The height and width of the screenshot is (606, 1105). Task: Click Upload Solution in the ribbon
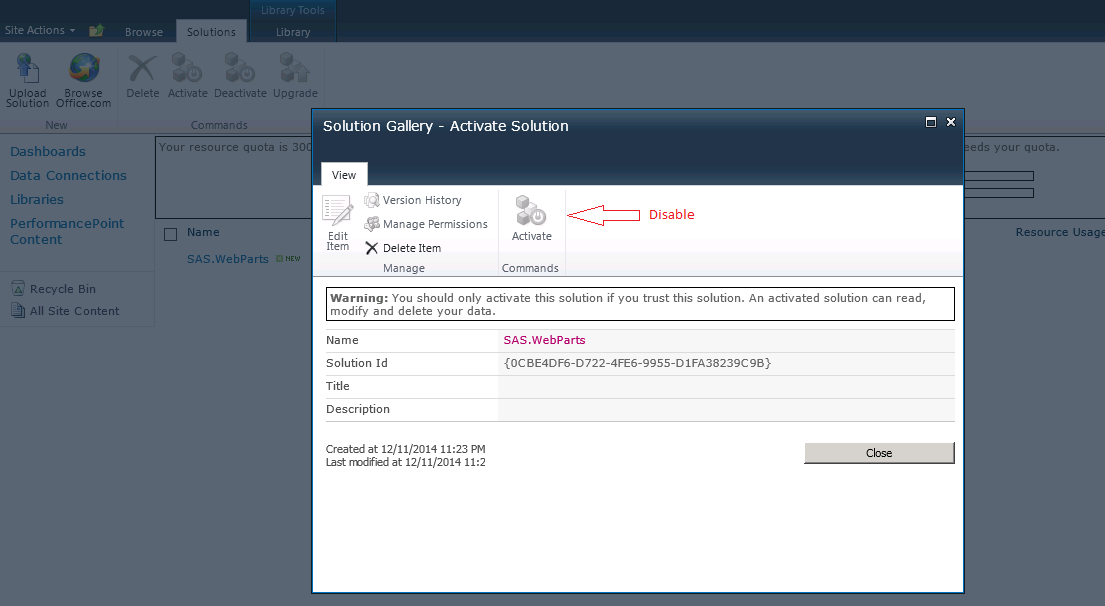pos(27,81)
